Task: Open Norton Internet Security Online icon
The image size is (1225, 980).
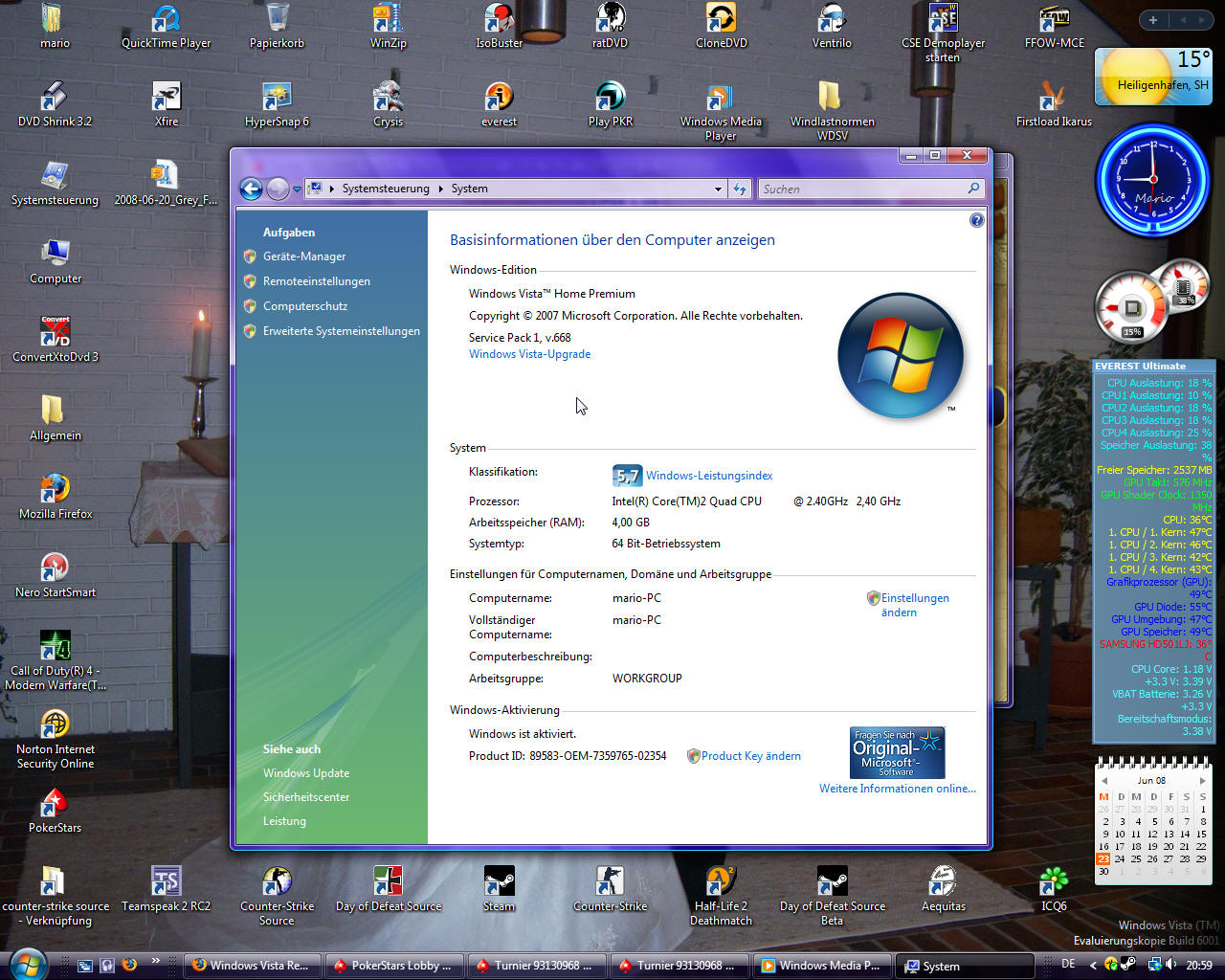Action: click(55, 739)
